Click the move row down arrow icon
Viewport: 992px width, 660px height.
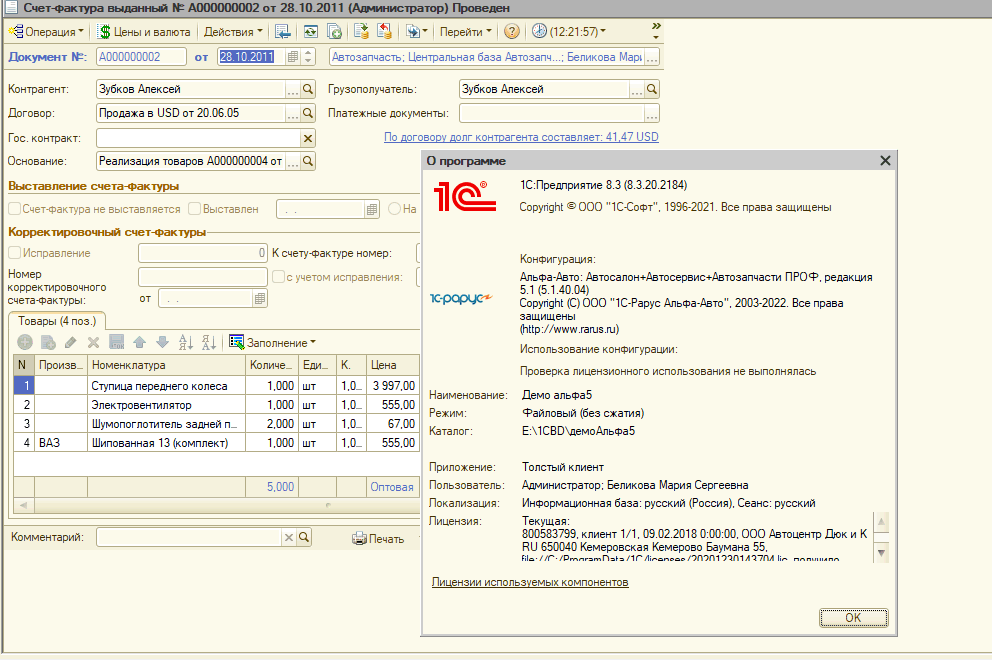163,342
